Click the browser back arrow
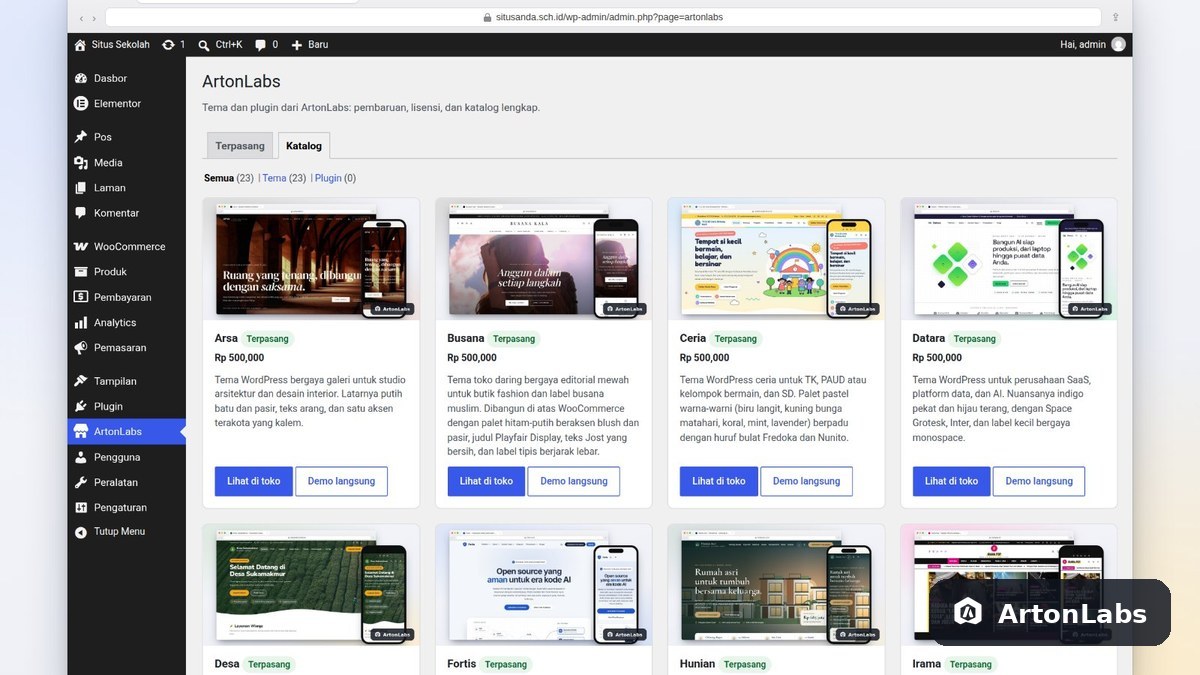 (x=82, y=17)
